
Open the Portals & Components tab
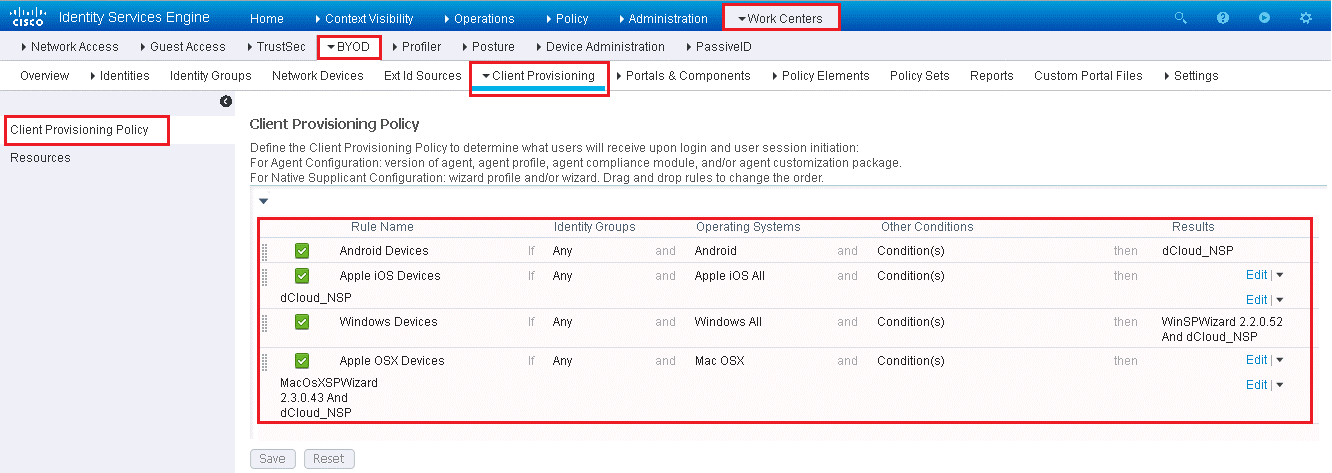[x=684, y=76]
